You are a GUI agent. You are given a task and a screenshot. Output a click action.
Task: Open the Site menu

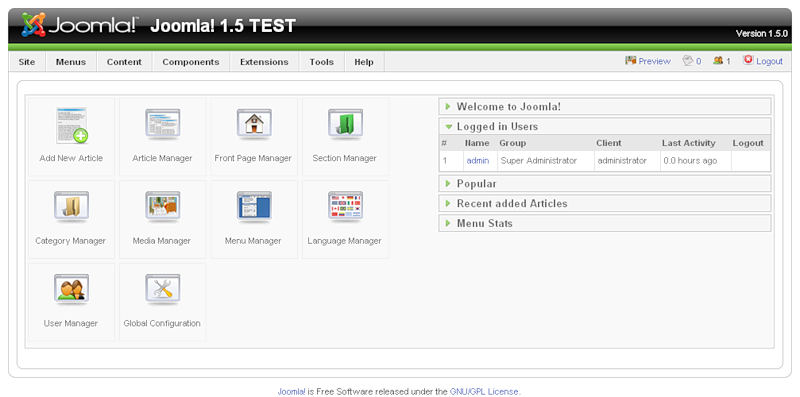click(27, 62)
